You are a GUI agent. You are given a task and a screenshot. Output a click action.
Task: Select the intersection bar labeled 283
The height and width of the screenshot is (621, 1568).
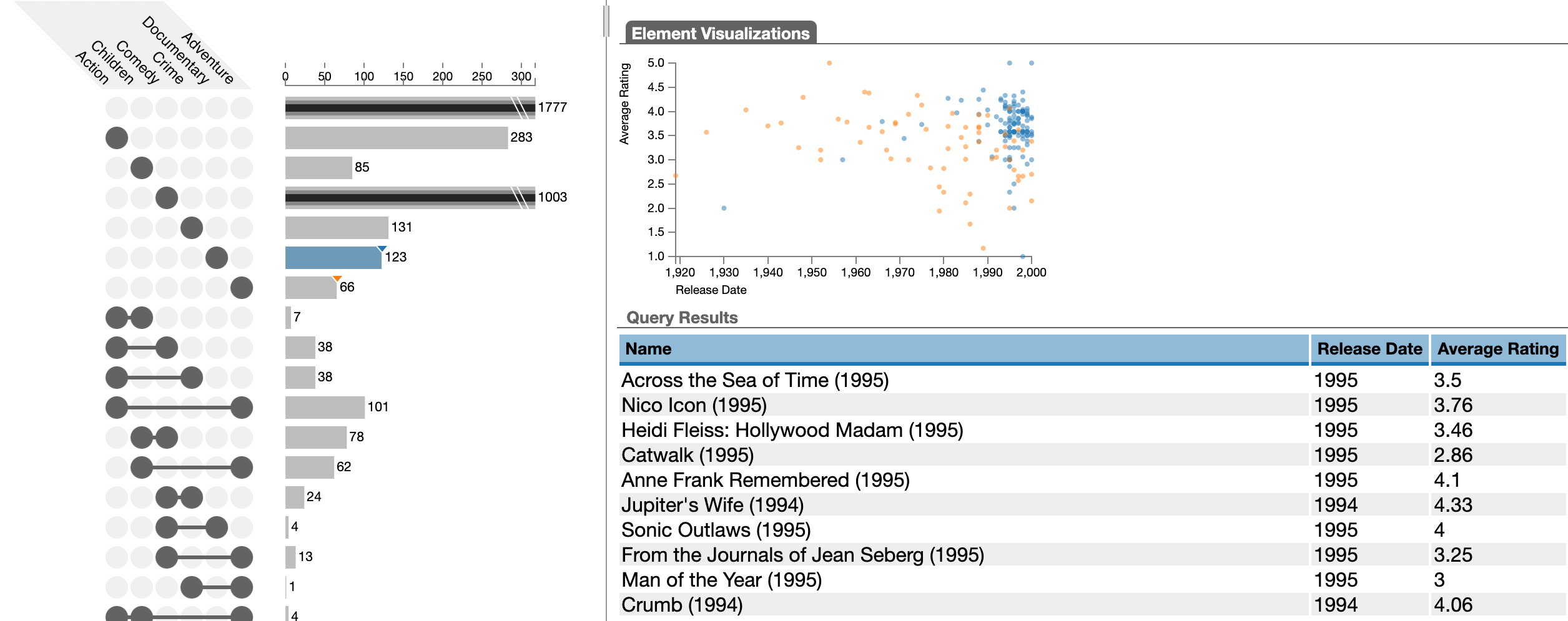(x=396, y=138)
